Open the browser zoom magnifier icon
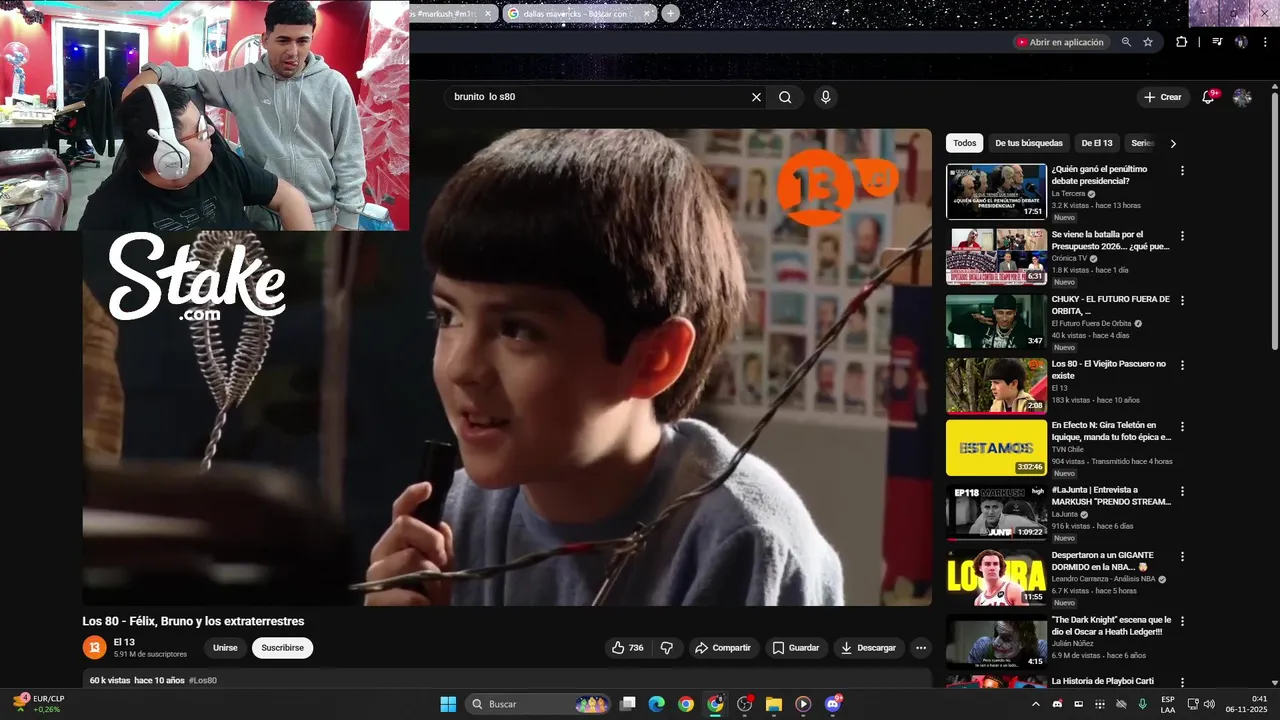The image size is (1280, 720). coord(1126,42)
